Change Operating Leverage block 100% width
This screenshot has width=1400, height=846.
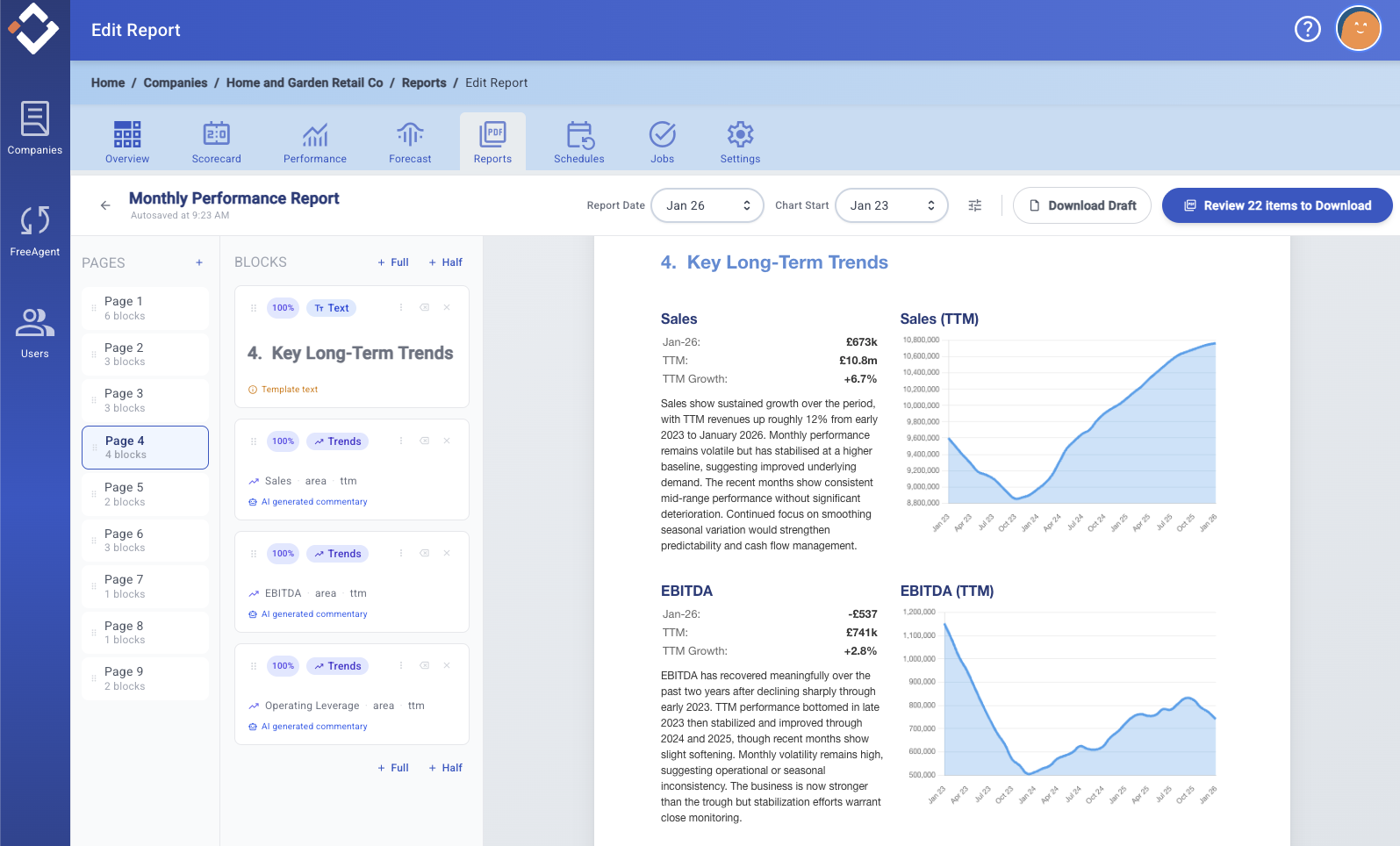coord(283,666)
